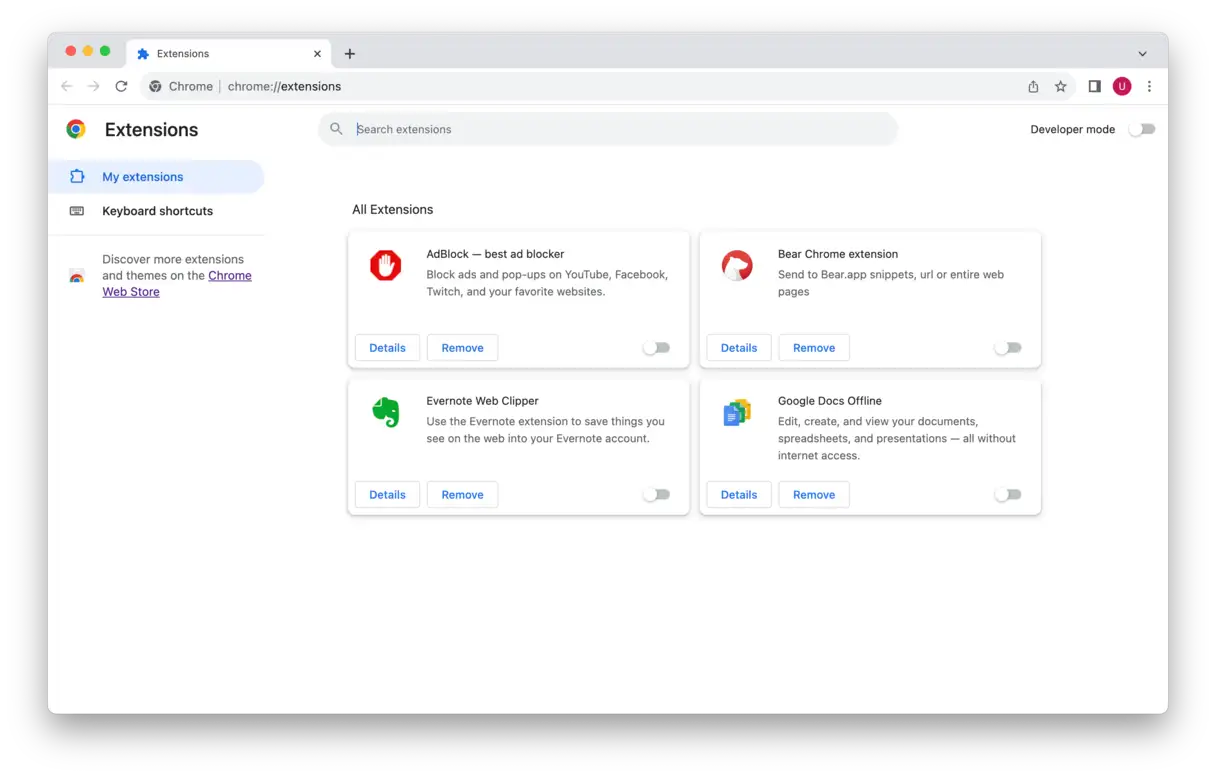
Task: Open a new tab with plus icon
Action: [x=349, y=54]
